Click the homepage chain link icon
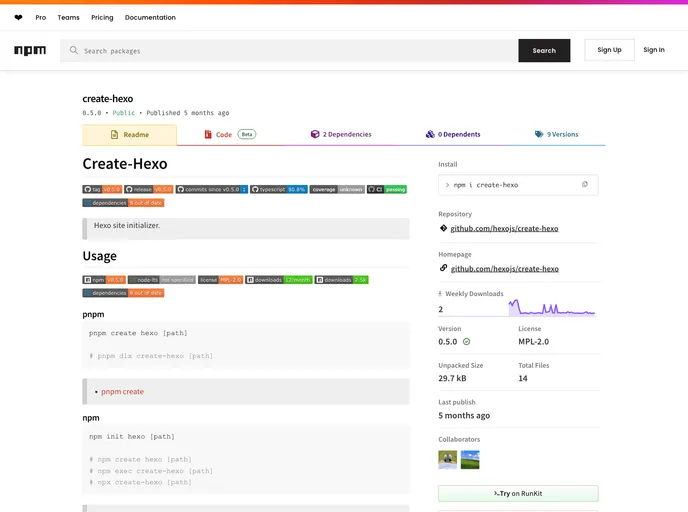 point(443,268)
